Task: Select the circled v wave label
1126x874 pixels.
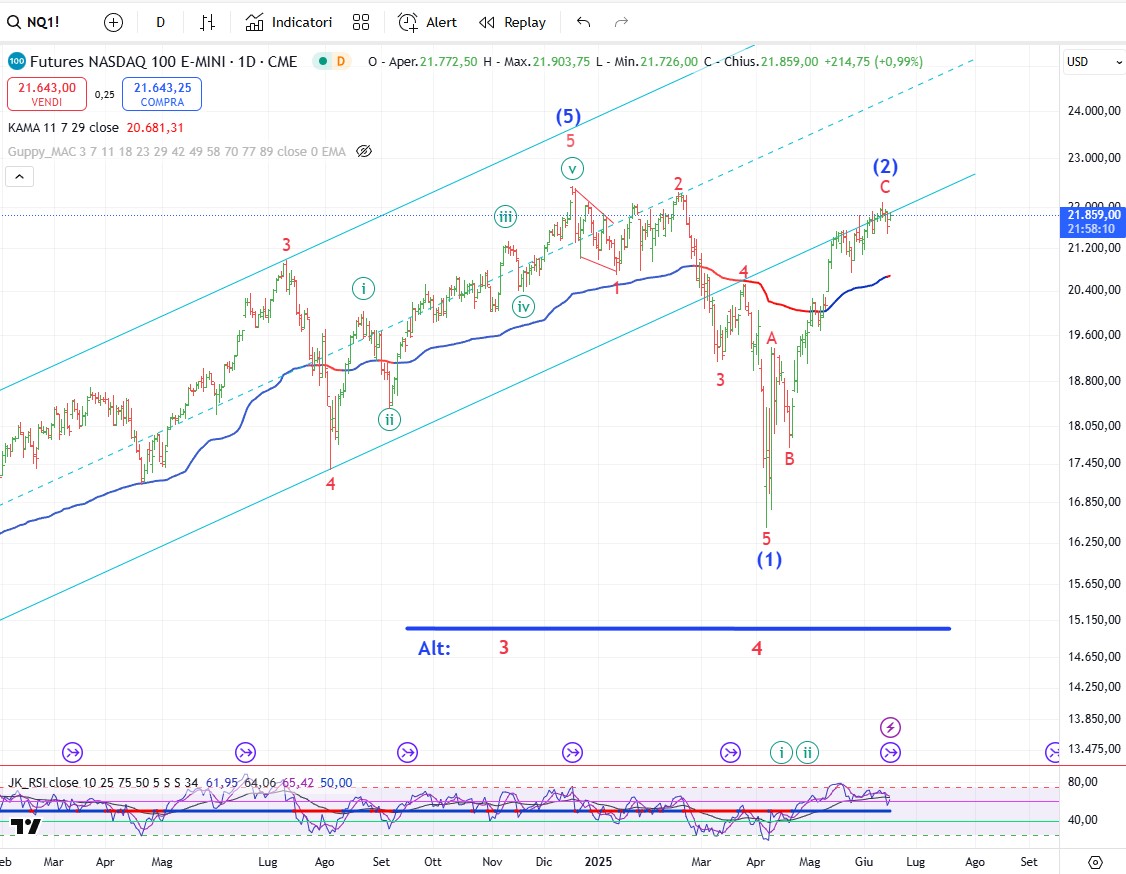Action: [x=572, y=169]
